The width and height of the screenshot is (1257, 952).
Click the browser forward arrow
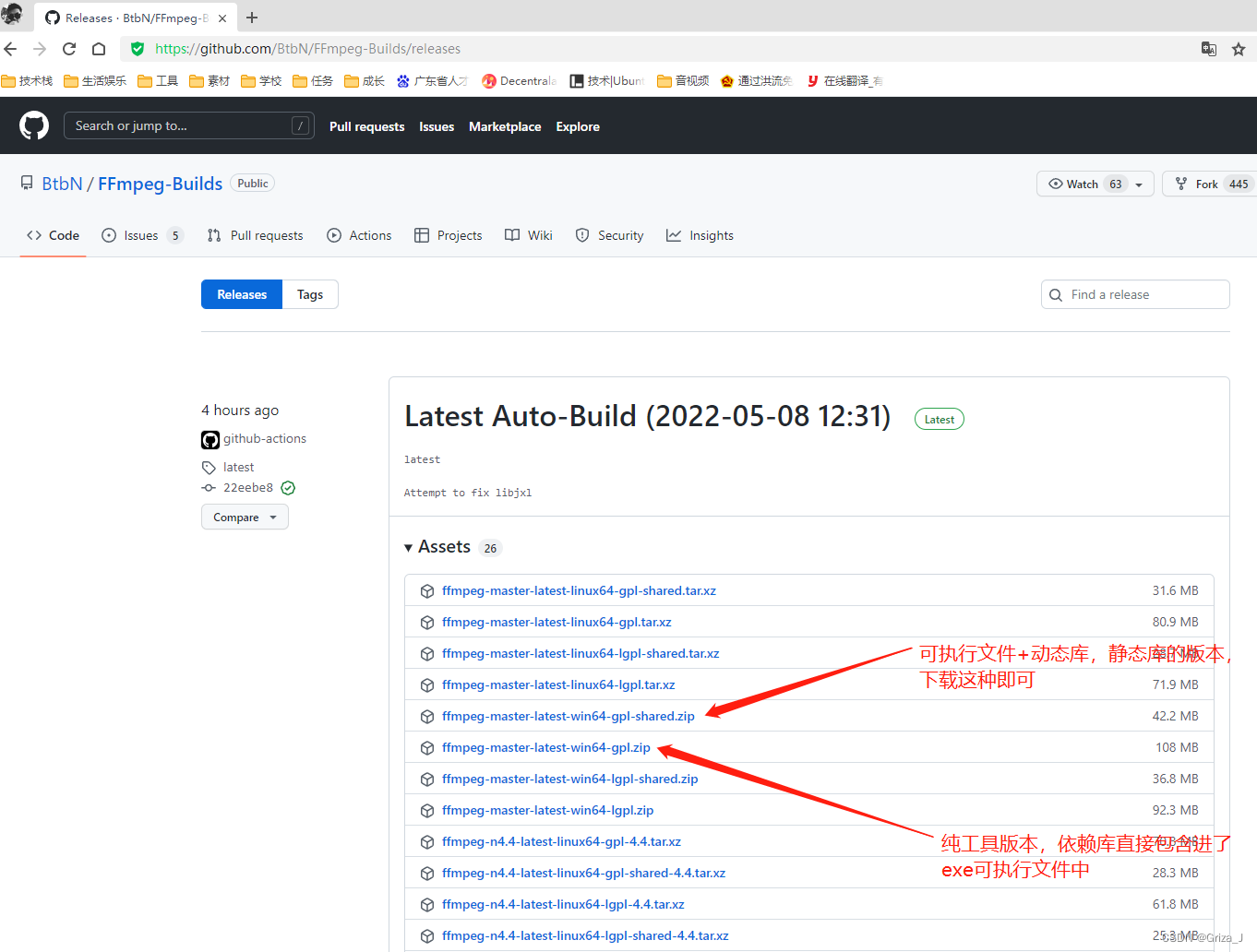click(40, 49)
